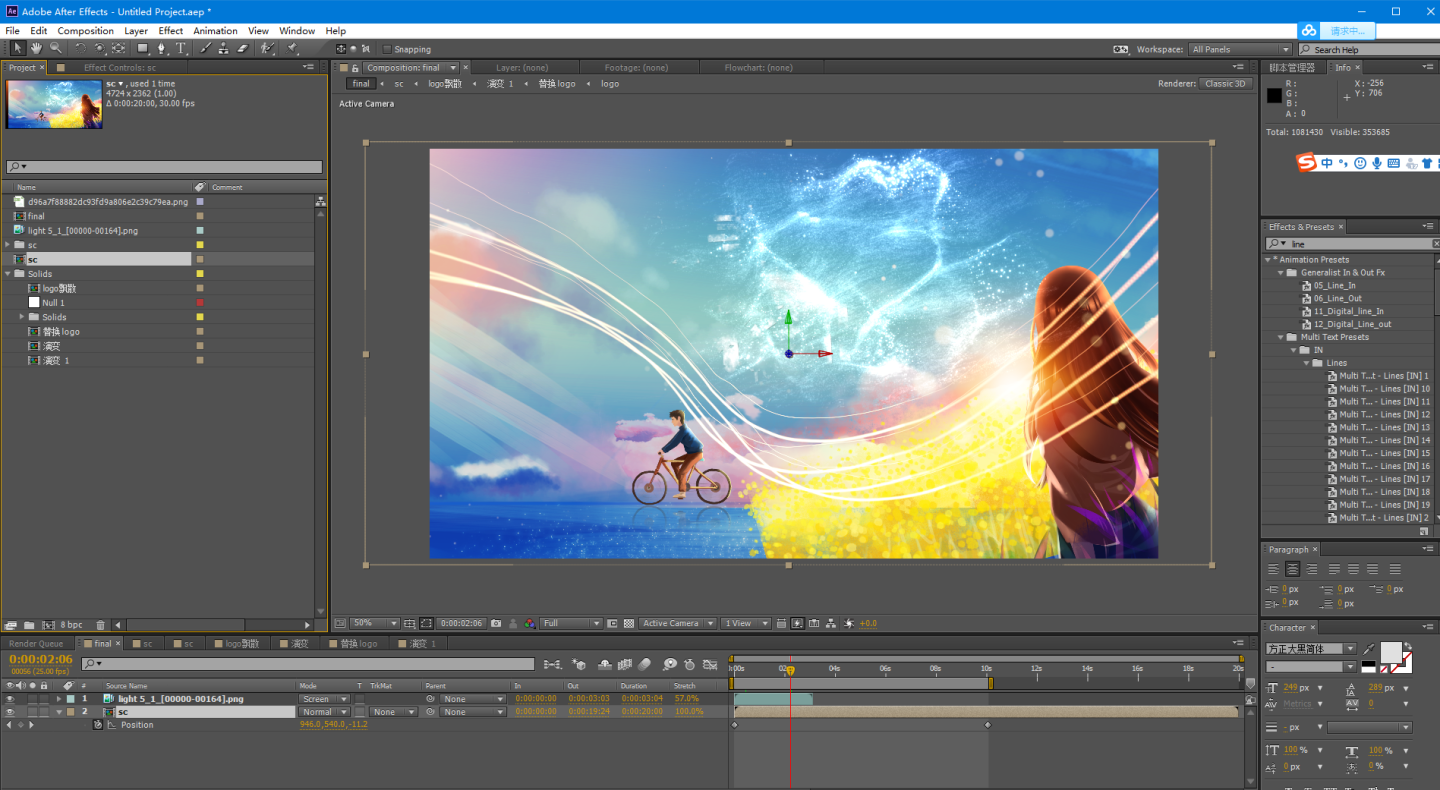Select the Eraser tool

point(243,48)
